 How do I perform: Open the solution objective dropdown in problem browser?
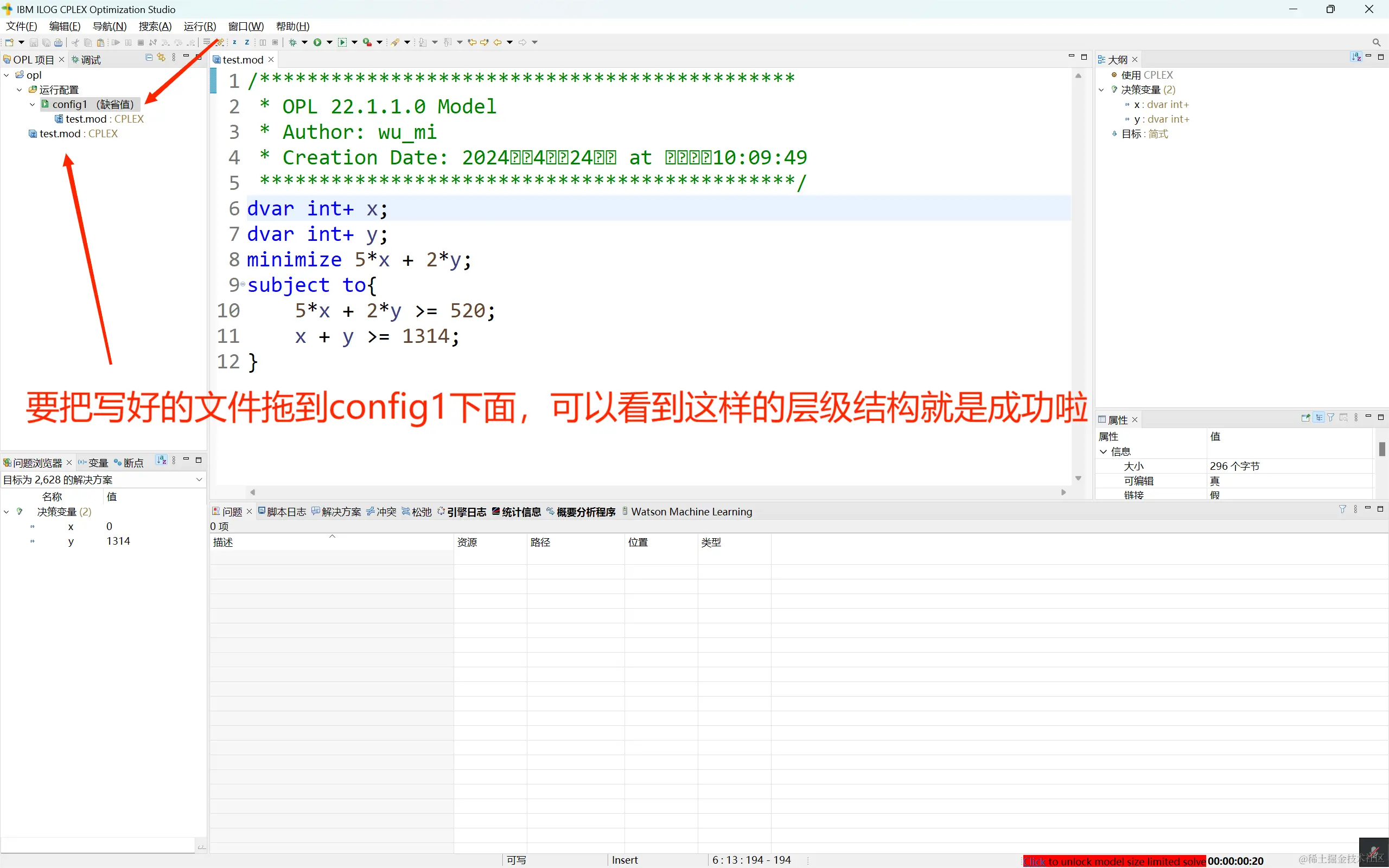click(x=199, y=480)
